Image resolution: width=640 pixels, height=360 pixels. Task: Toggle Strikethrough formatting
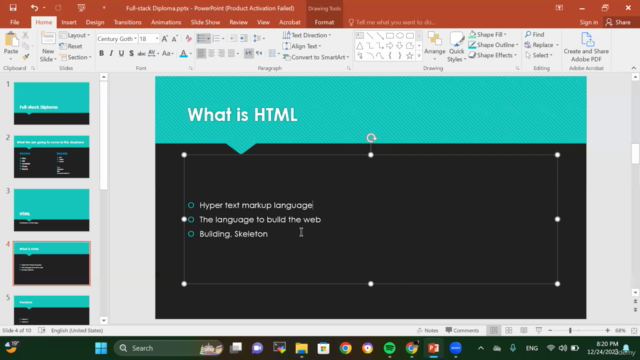pos(141,53)
